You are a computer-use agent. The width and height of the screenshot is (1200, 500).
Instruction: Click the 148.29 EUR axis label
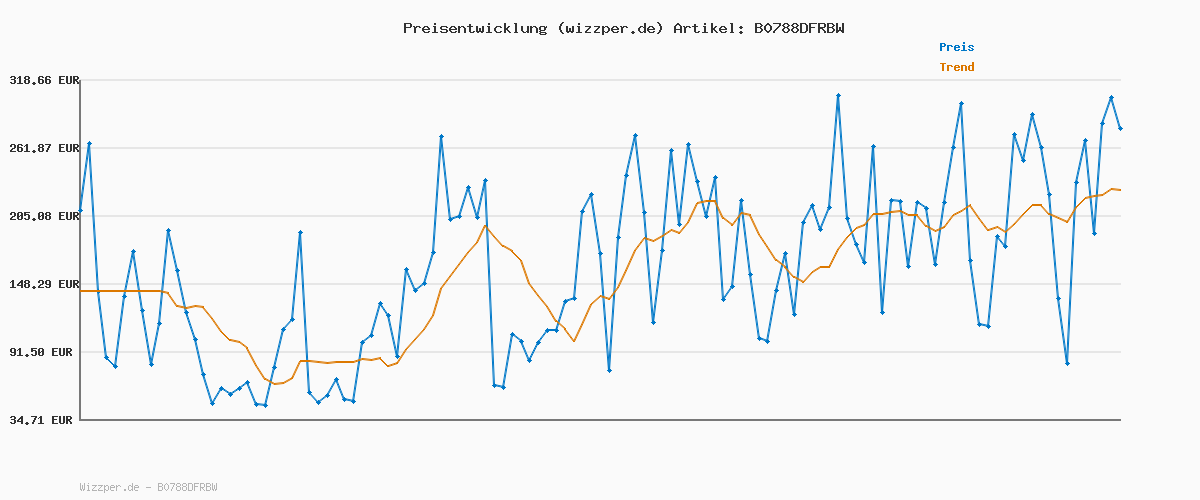click(43, 284)
